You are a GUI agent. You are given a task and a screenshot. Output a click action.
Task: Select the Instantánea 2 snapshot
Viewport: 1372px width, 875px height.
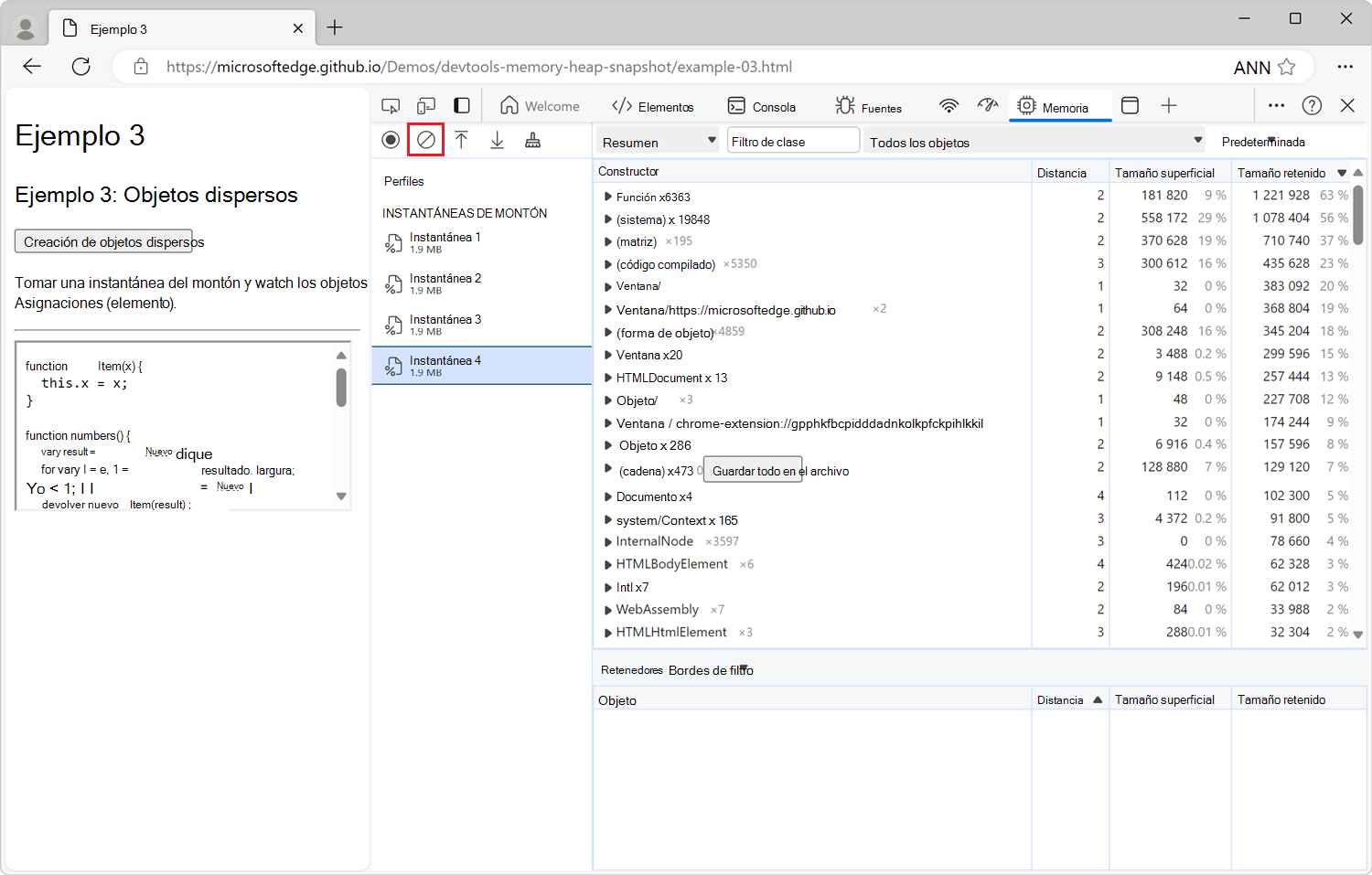coord(482,284)
